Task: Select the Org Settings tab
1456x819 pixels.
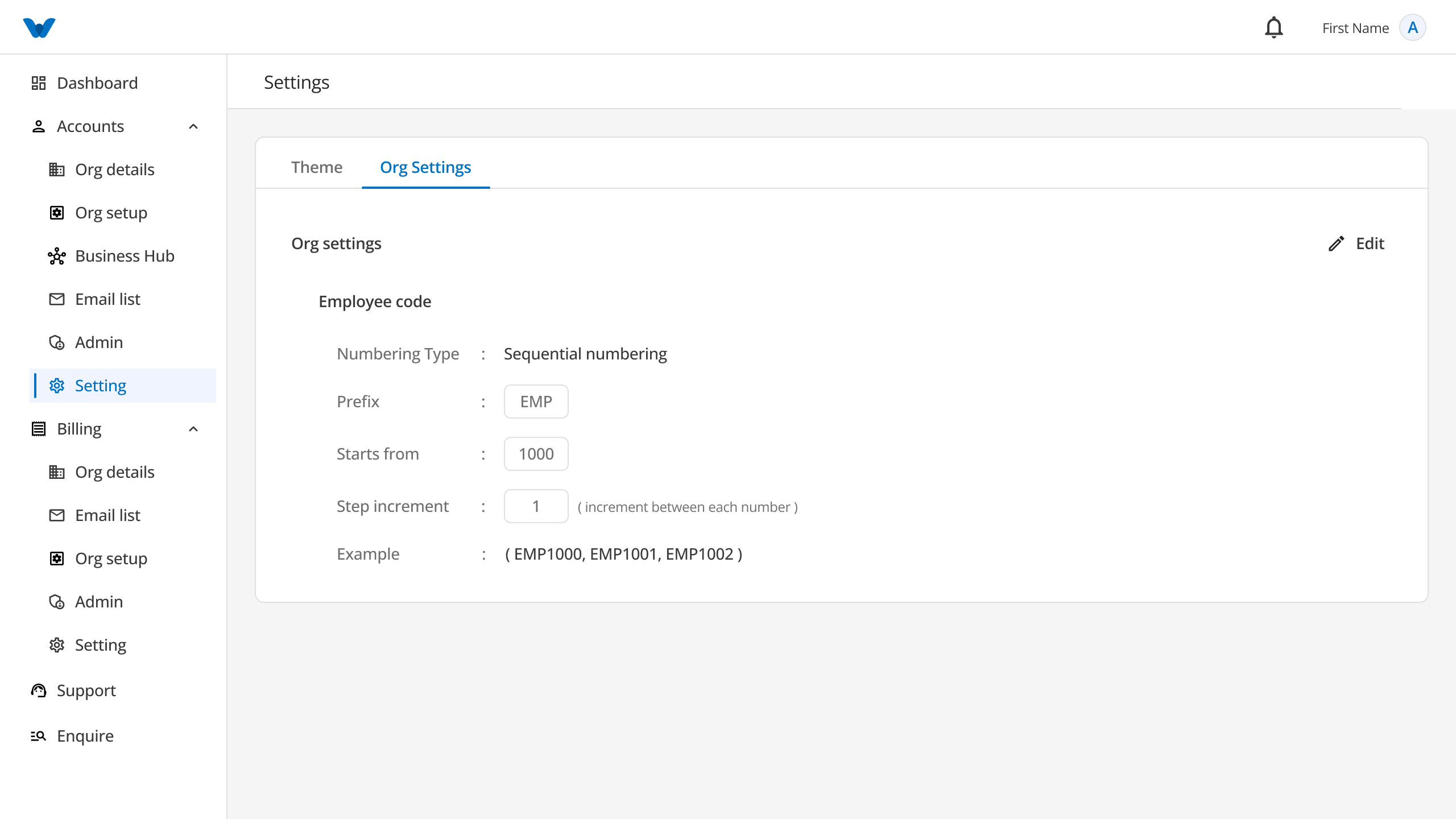Action: (425, 167)
